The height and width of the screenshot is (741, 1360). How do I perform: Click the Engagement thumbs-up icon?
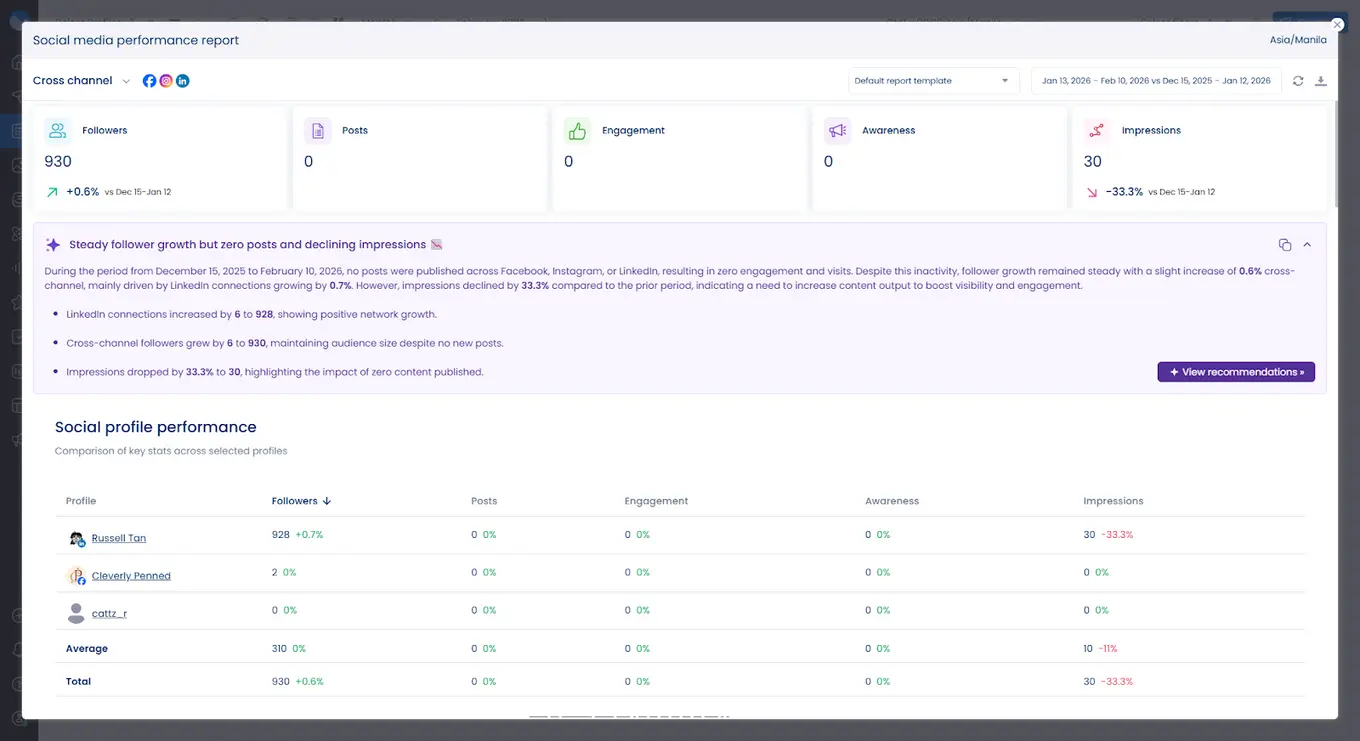[x=577, y=131]
